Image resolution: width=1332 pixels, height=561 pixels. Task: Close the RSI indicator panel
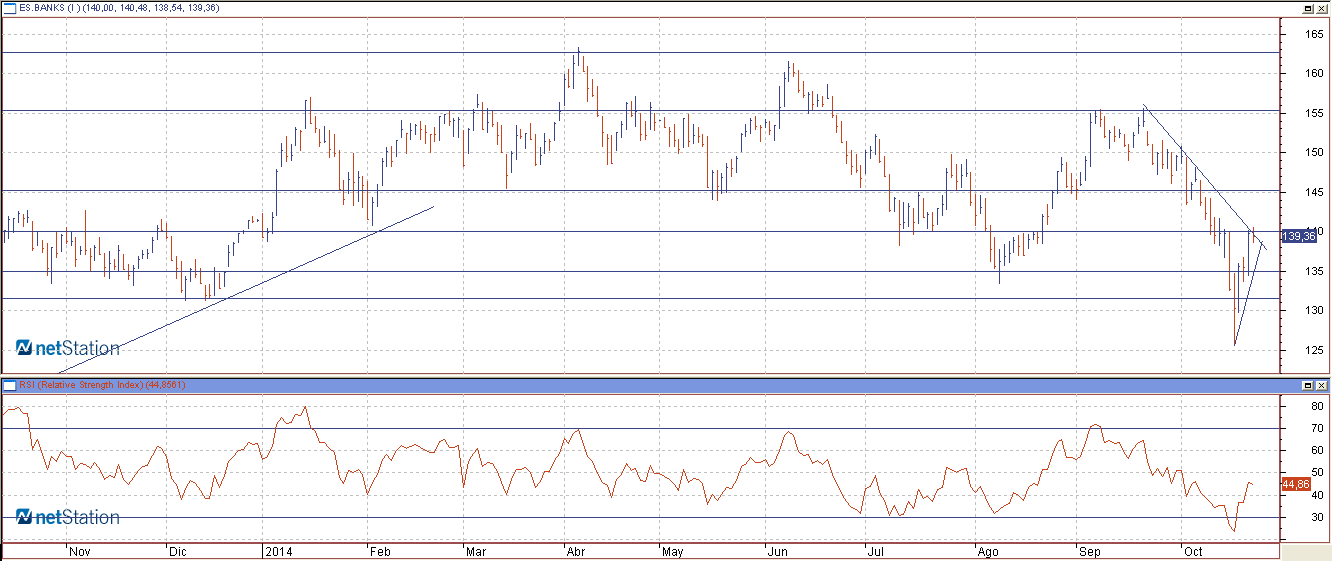pyautogui.click(x=1322, y=385)
